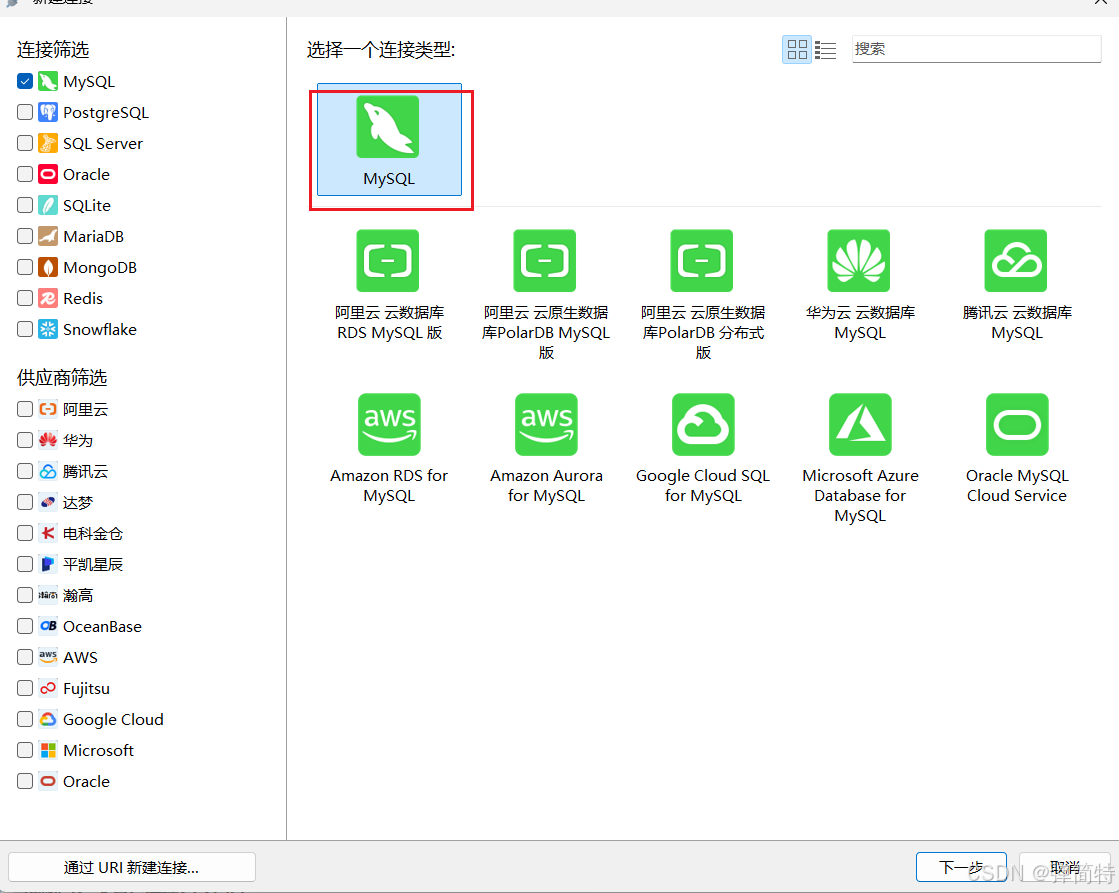Enable the 电科金仓 vendor filter
1119x893 pixels.
click(x=25, y=533)
